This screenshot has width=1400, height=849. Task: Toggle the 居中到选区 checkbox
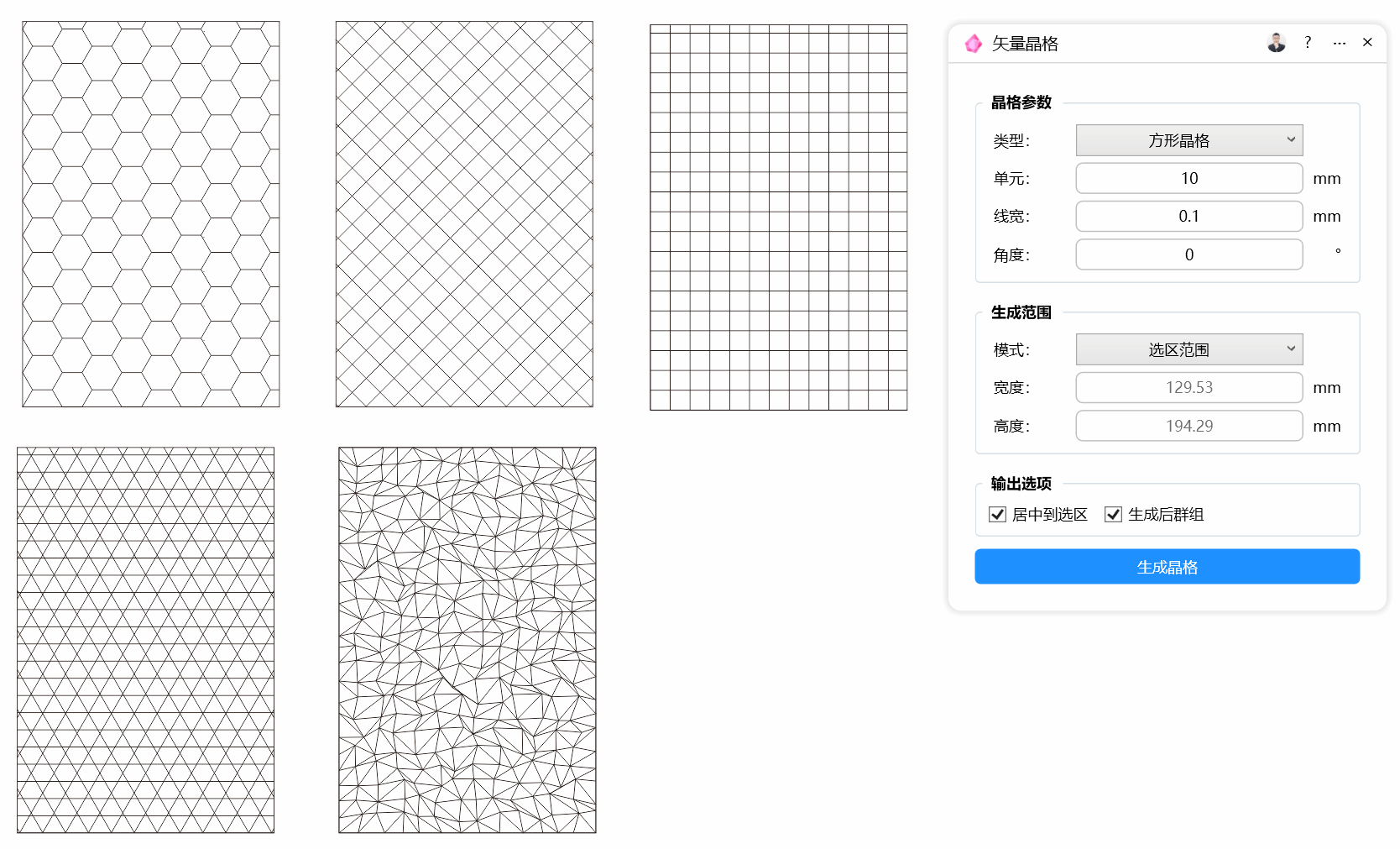[x=997, y=515]
